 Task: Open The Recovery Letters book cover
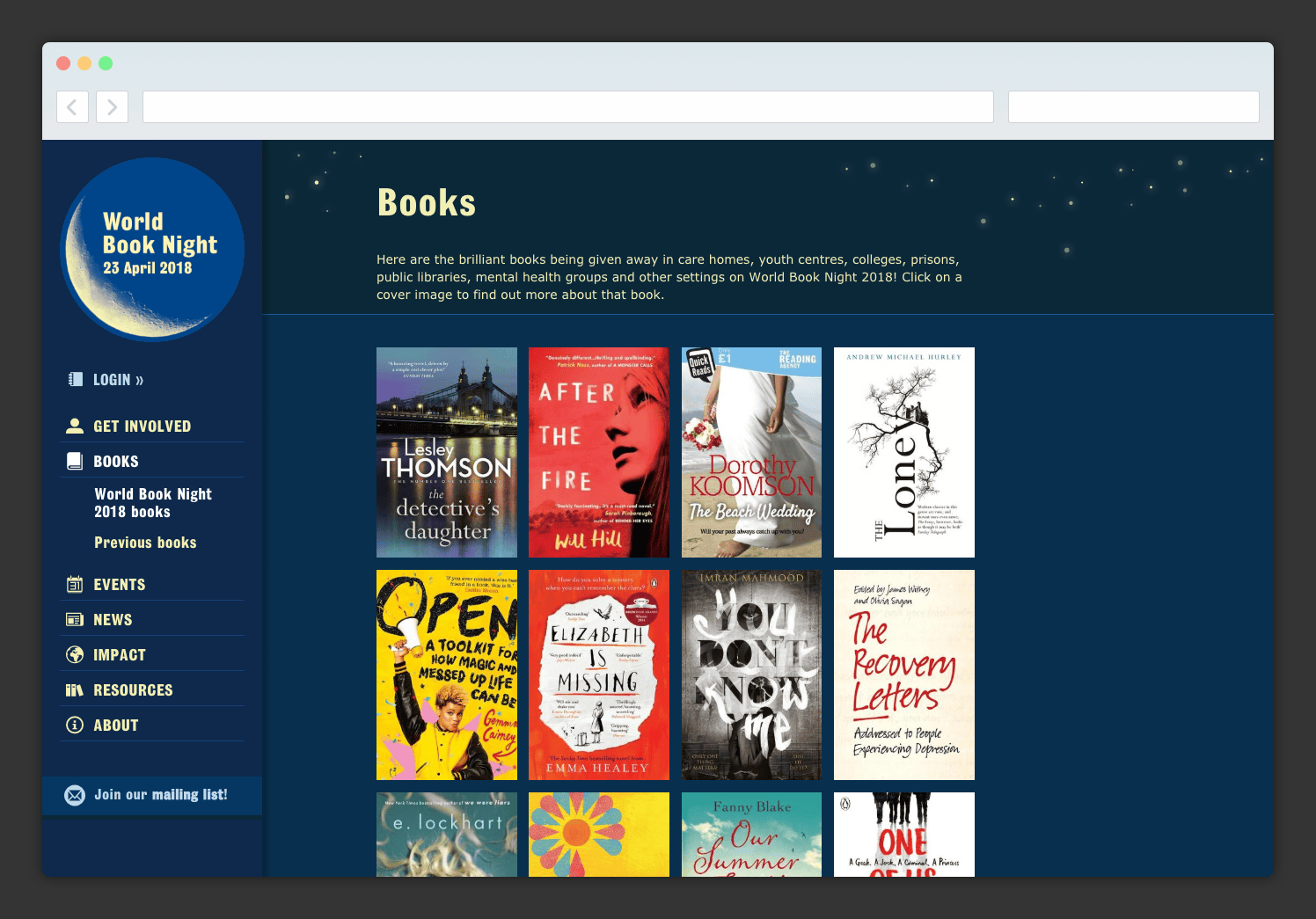[x=904, y=675]
